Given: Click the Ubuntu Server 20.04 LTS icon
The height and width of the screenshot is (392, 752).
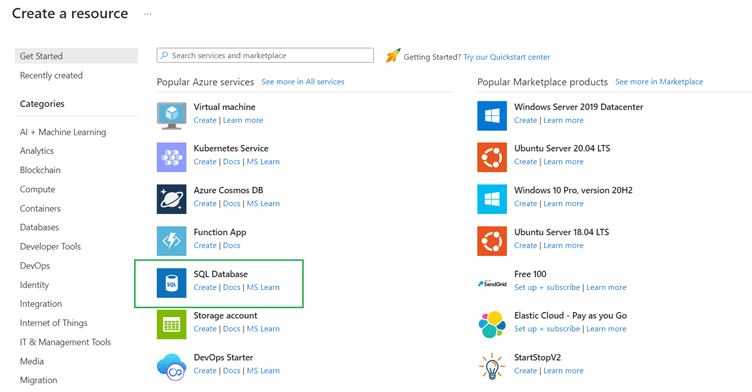Looking at the screenshot, I should (492, 157).
